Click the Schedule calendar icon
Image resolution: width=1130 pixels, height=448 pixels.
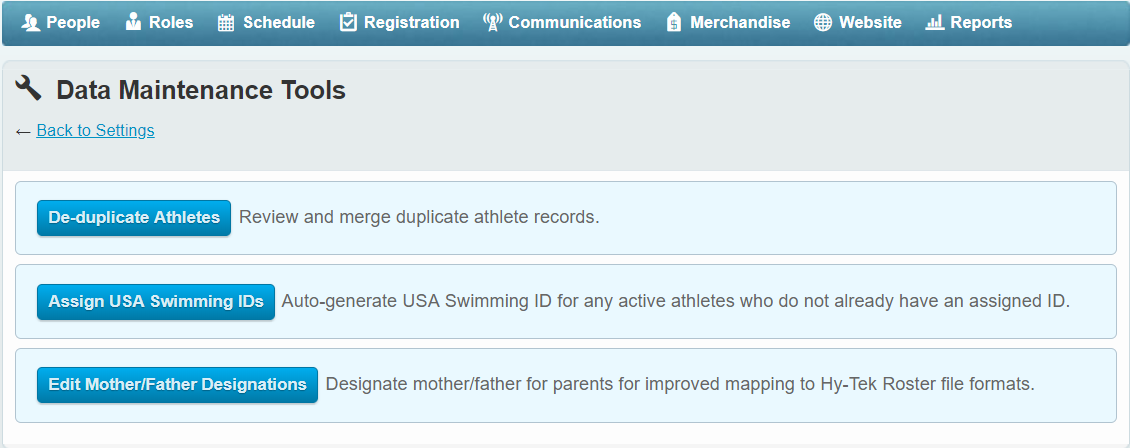coord(226,23)
